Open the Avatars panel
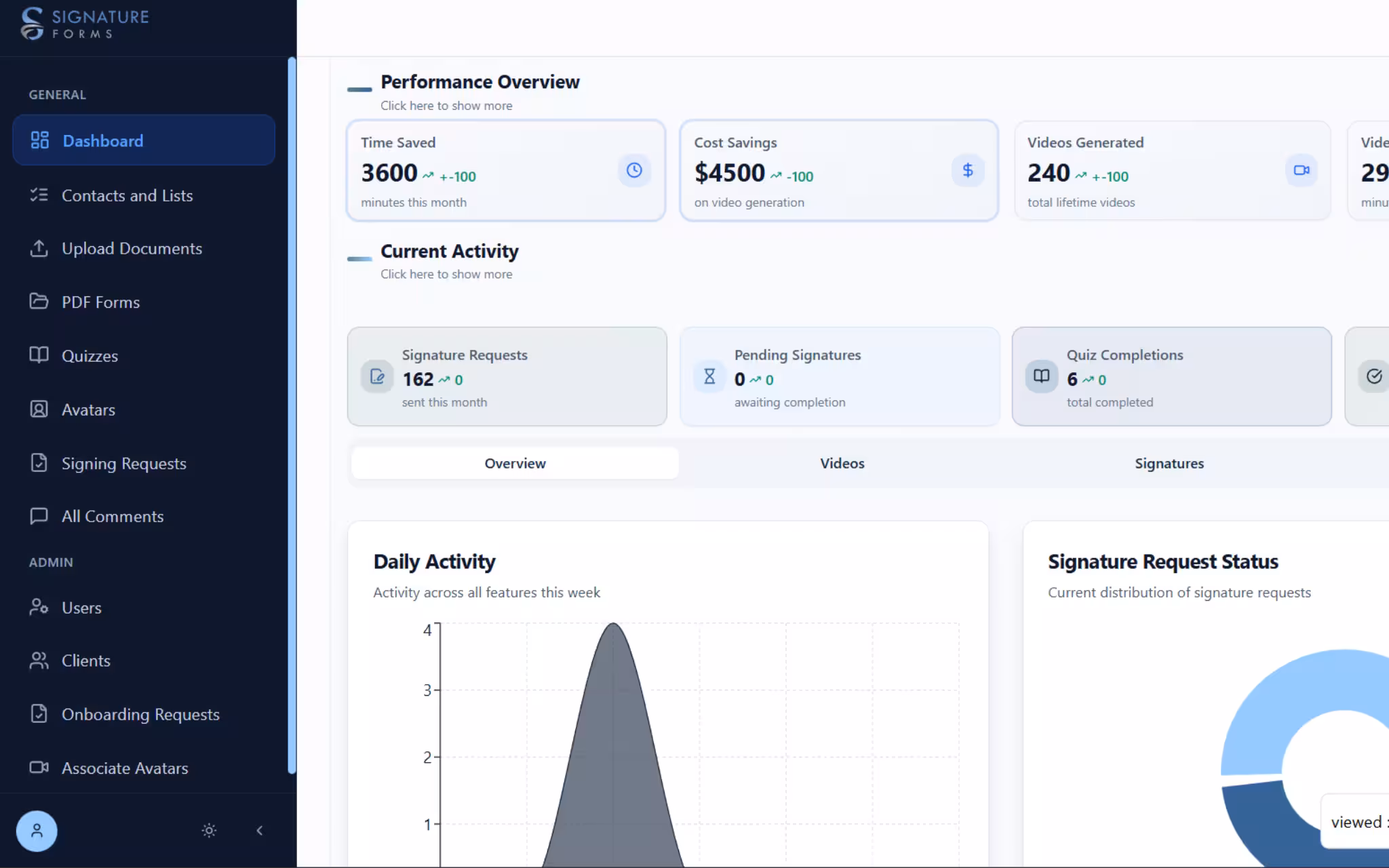 88,410
